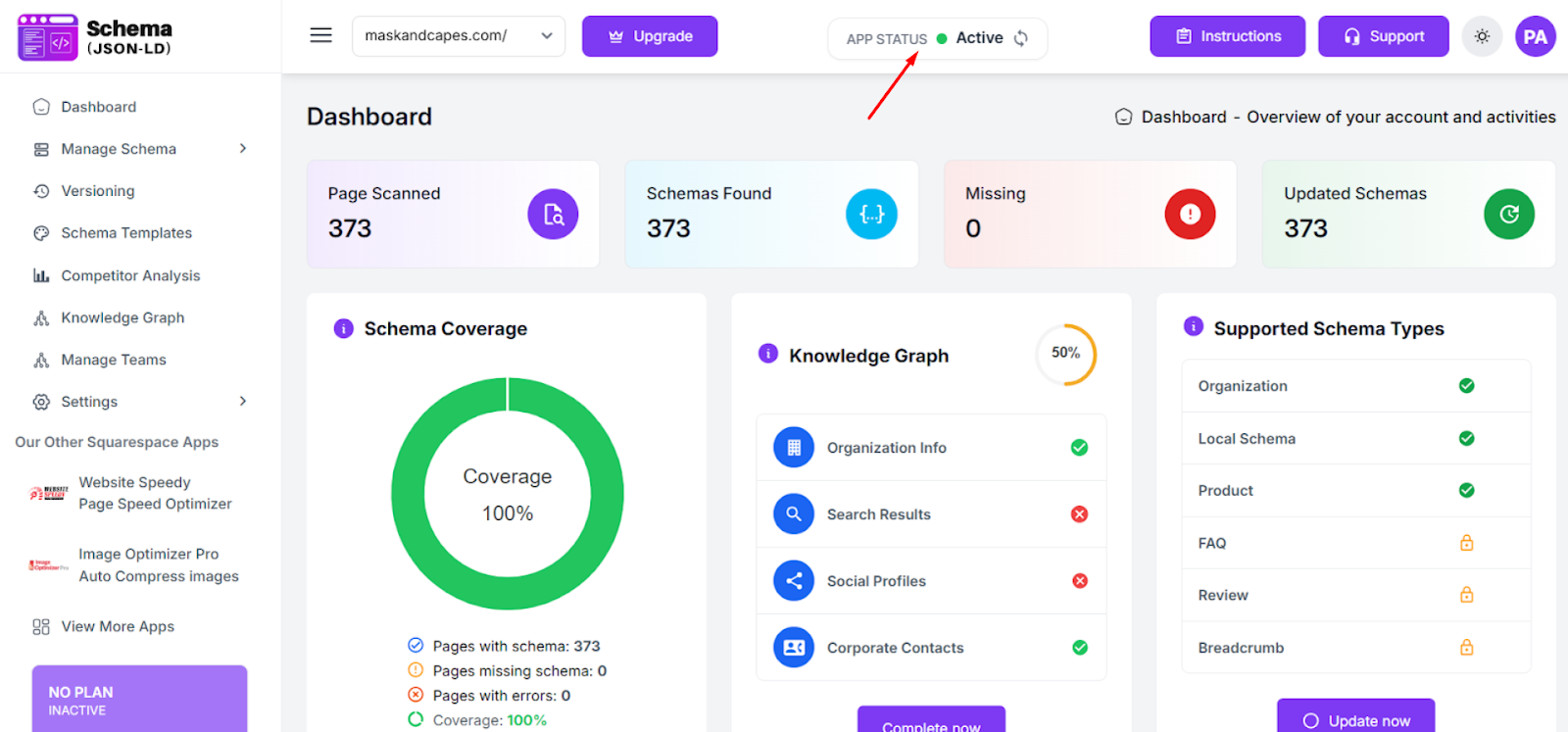
Task: Go to Schema Templates in sidebar
Action: tap(126, 233)
